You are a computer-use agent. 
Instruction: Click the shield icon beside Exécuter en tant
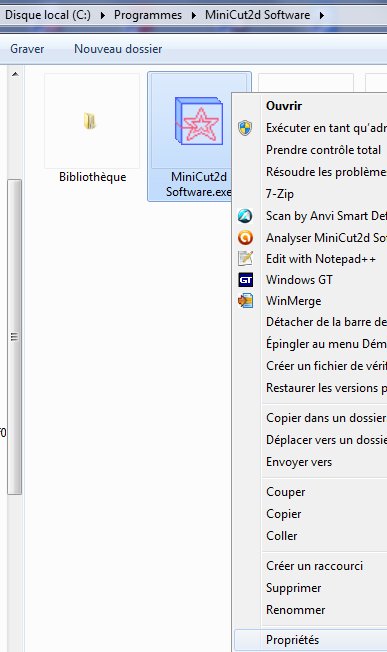pyautogui.click(x=245, y=128)
